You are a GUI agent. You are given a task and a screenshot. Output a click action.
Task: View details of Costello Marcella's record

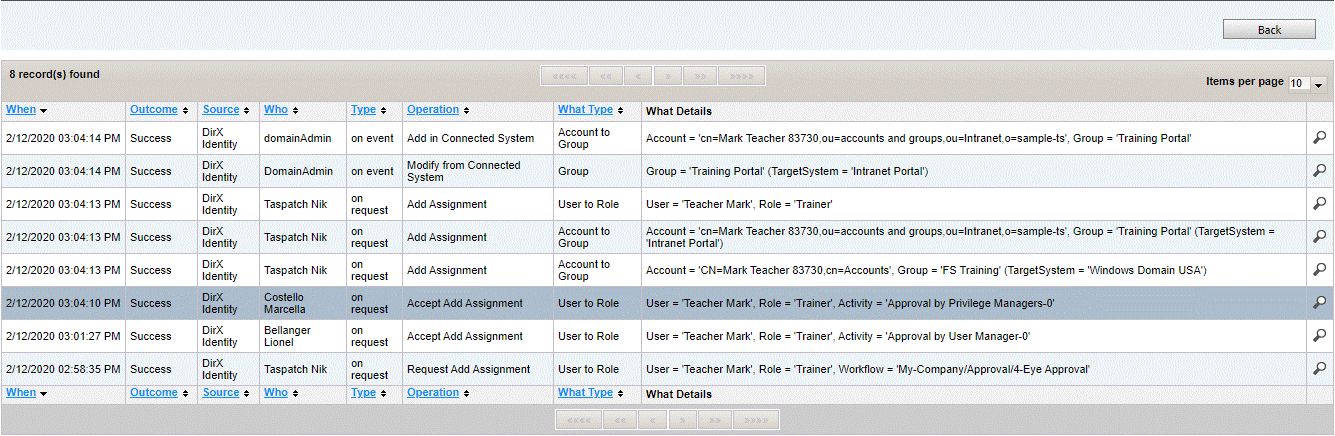(x=1319, y=303)
